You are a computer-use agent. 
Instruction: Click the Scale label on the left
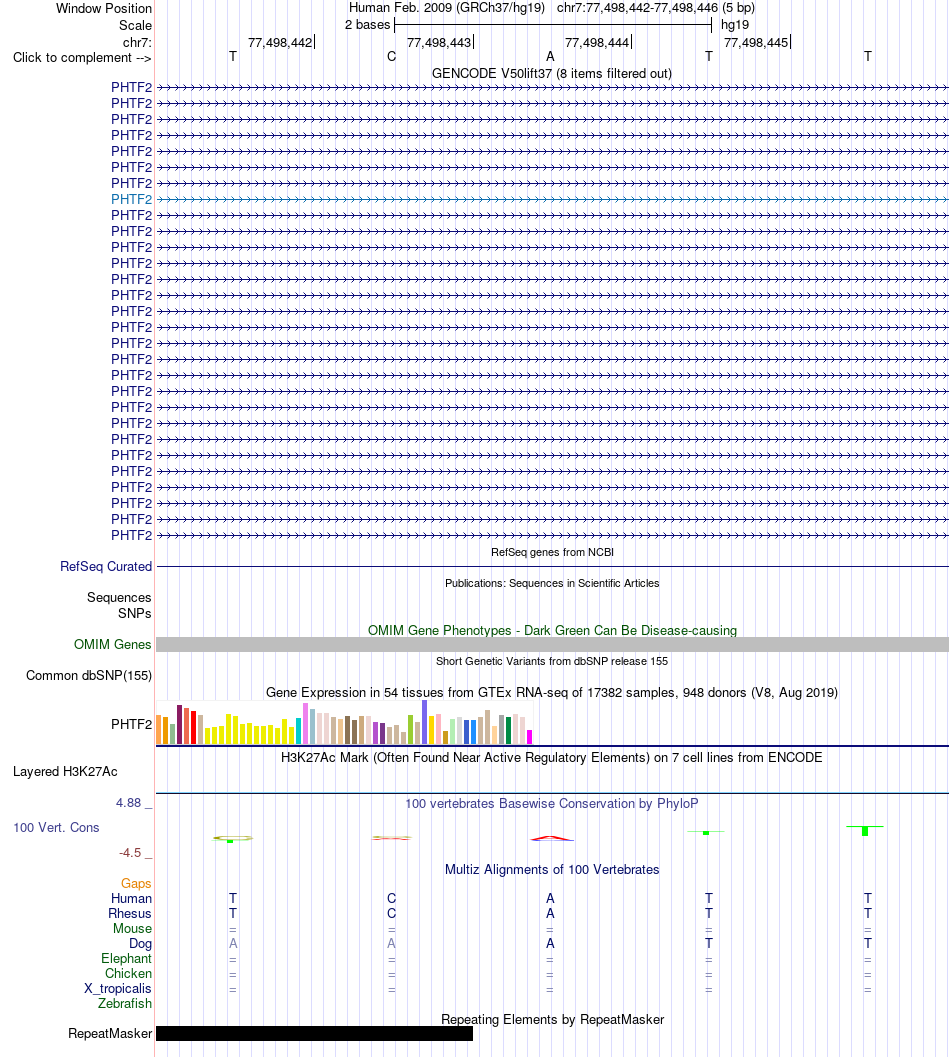click(136, 26)
